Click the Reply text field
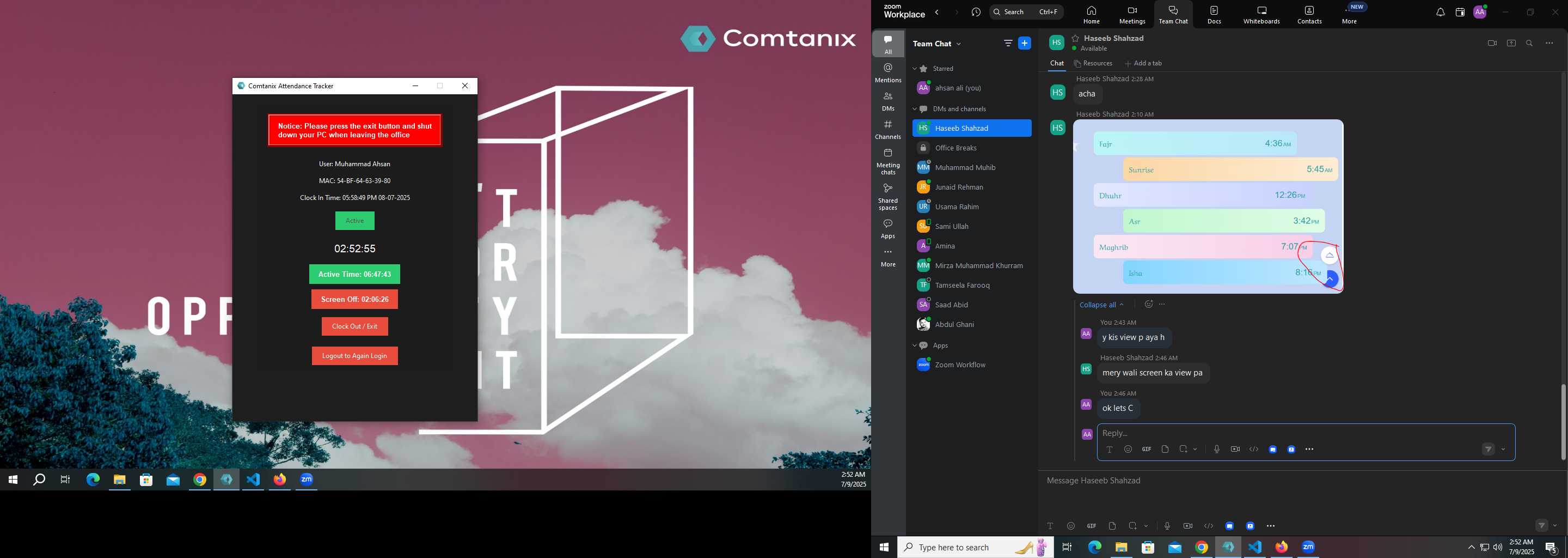The height and width of the screenshot is (558, 1568). pyautogui.click(x=1305, y=433)
